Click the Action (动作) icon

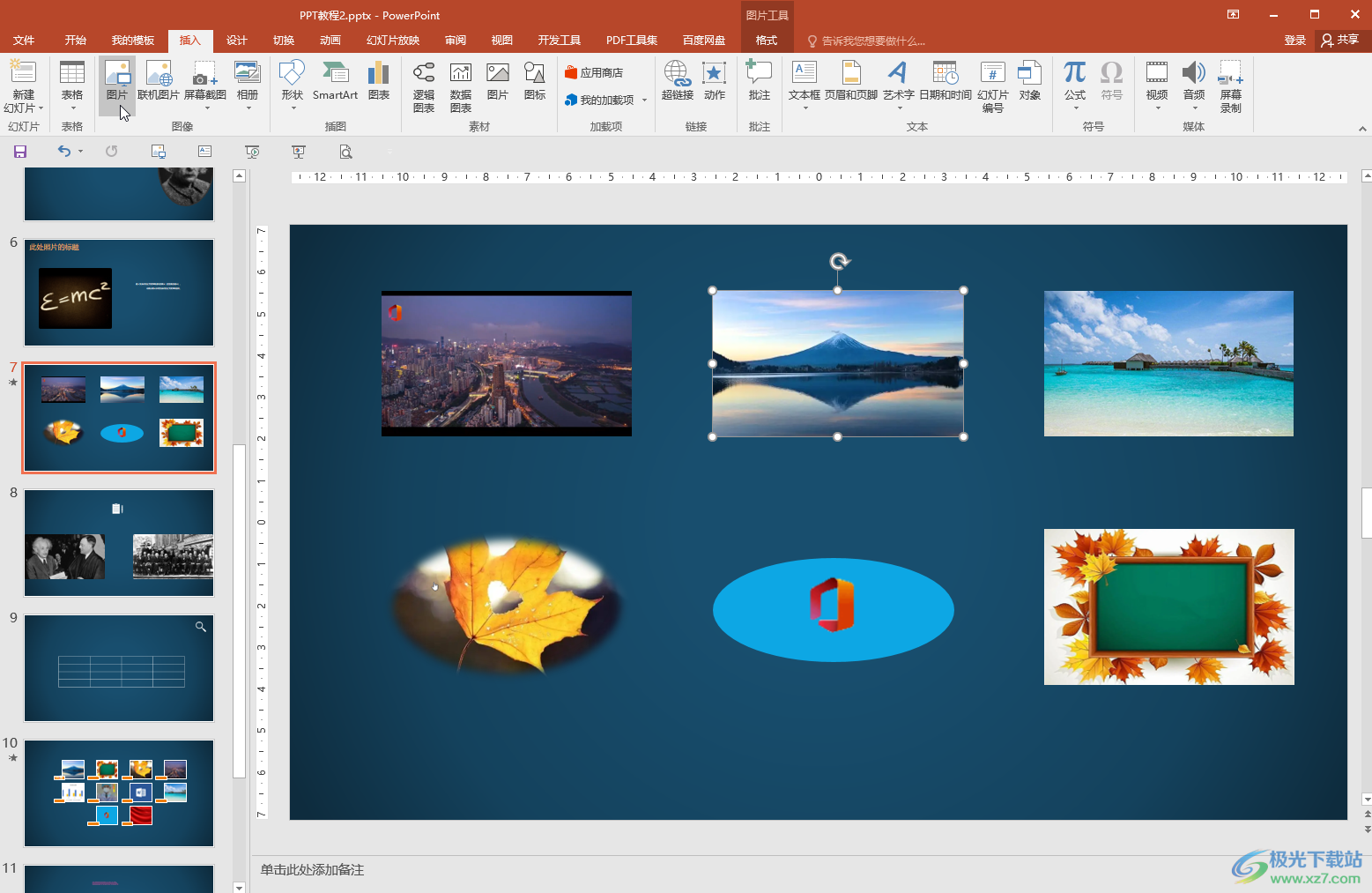pos(715,79)
